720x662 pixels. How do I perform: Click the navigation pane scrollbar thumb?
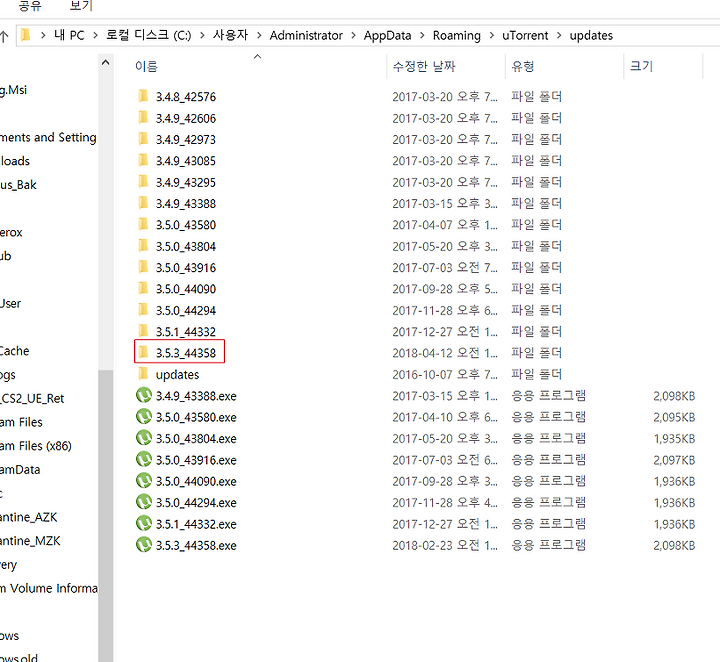[106, 516]
